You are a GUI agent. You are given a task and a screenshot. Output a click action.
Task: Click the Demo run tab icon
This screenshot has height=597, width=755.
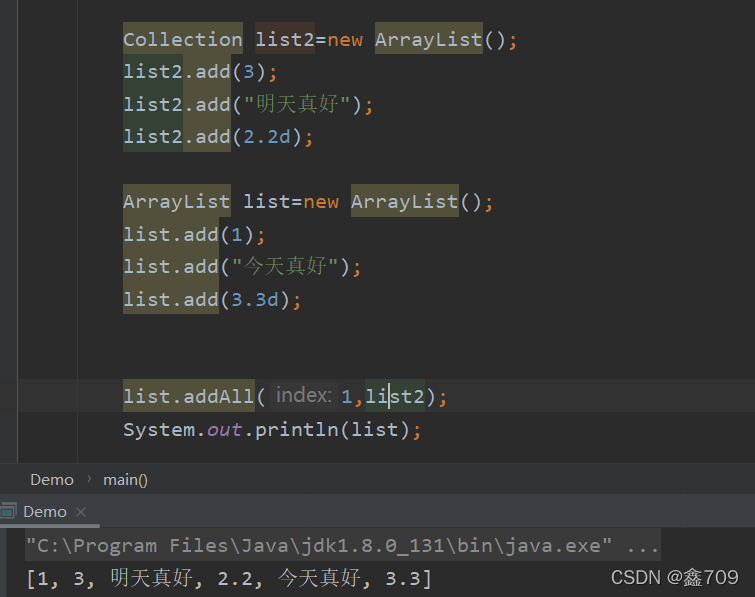point(8,511)
